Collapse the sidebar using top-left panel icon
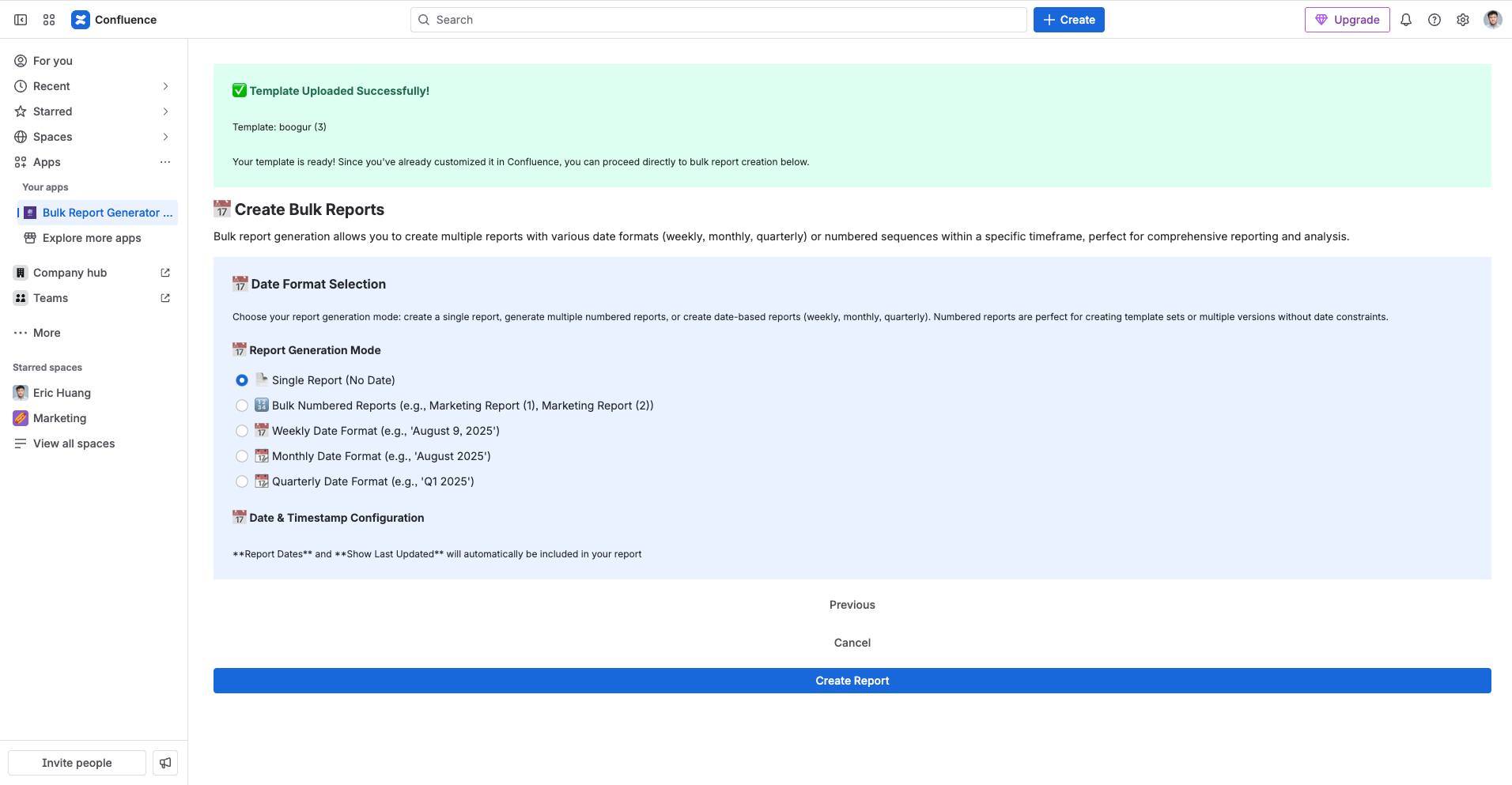 tap(21, 20)
